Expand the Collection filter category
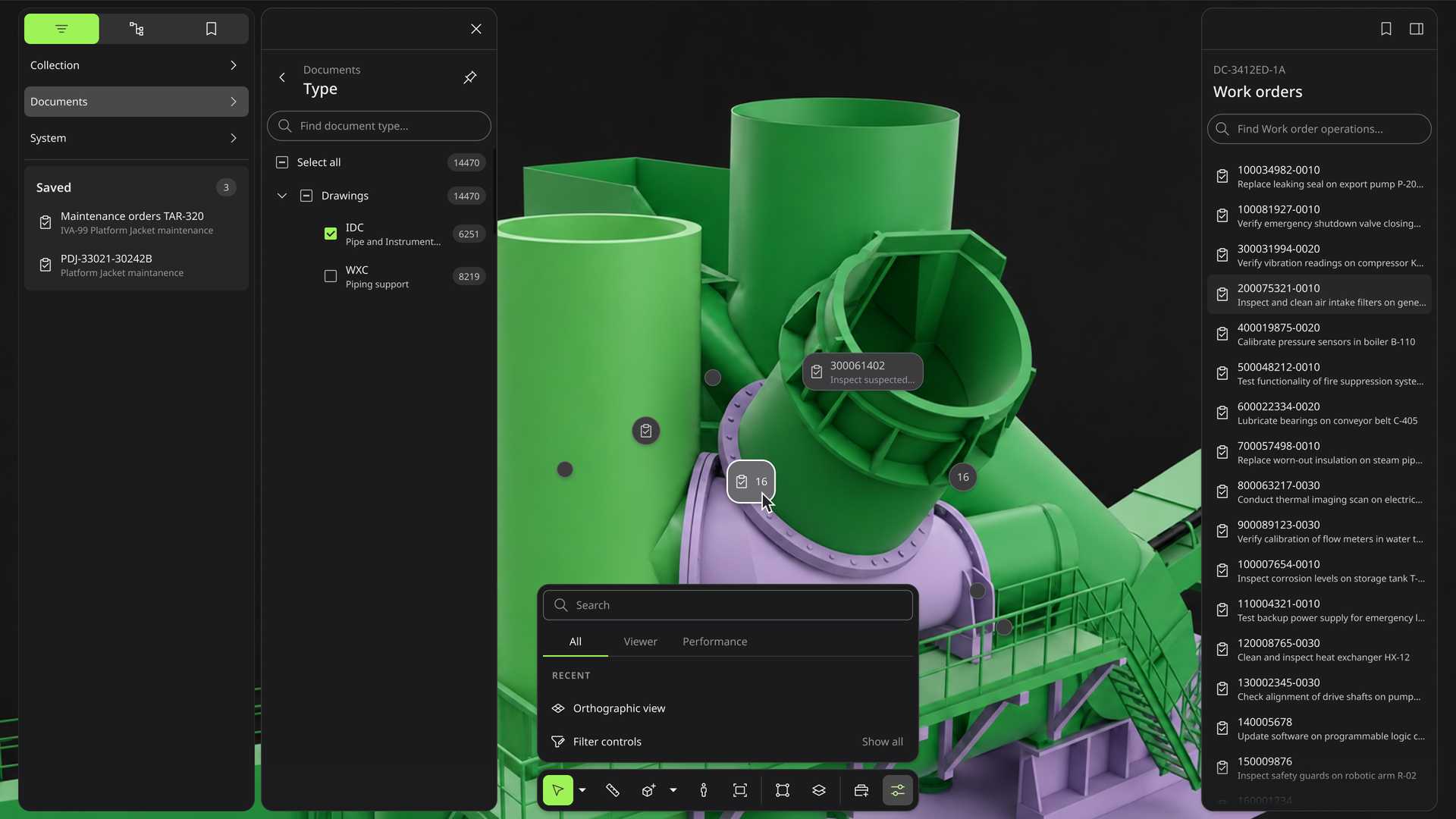The image size is (1456, 819). 136,65
